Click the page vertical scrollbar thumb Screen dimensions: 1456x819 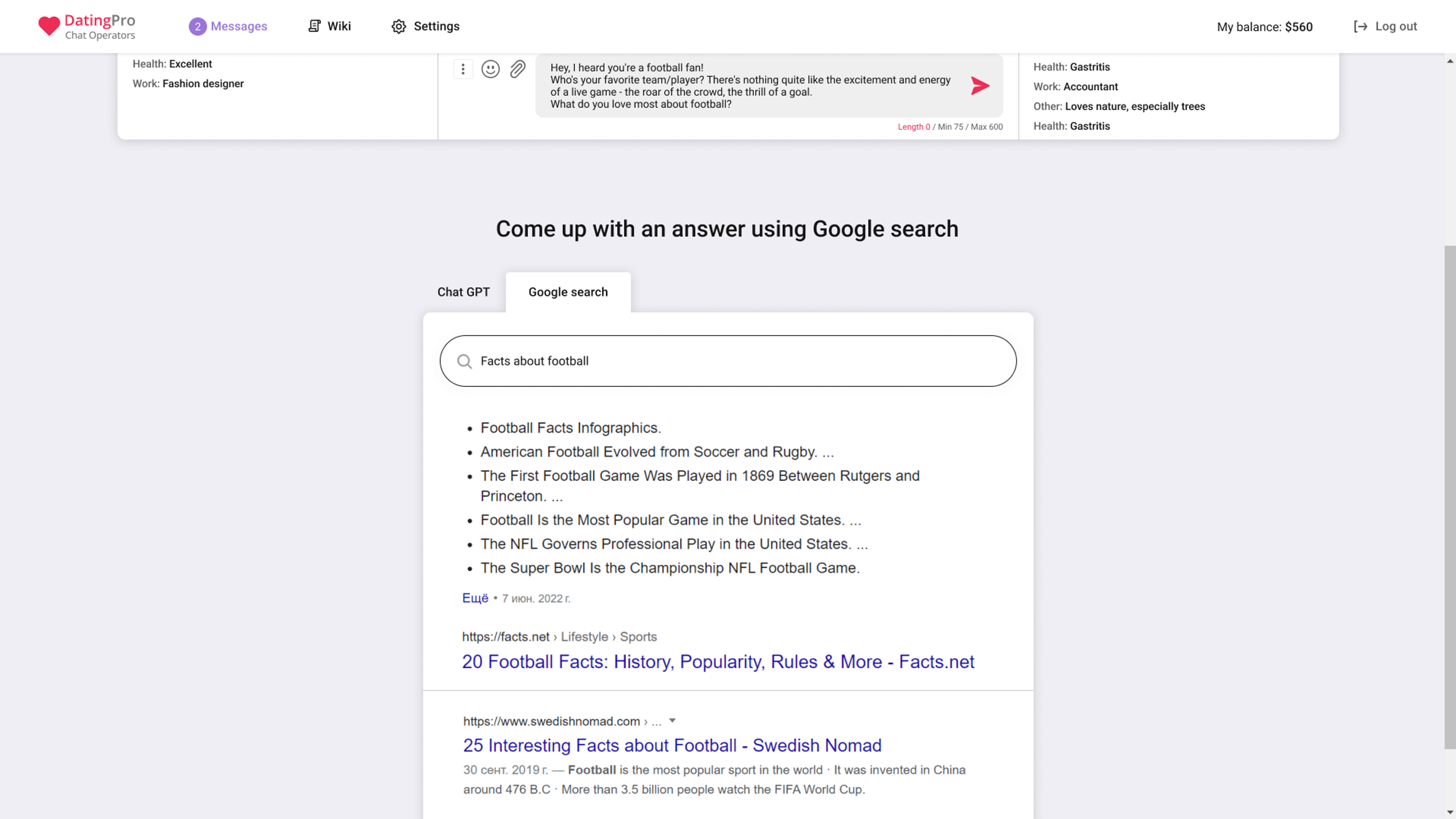(1450, 497)
